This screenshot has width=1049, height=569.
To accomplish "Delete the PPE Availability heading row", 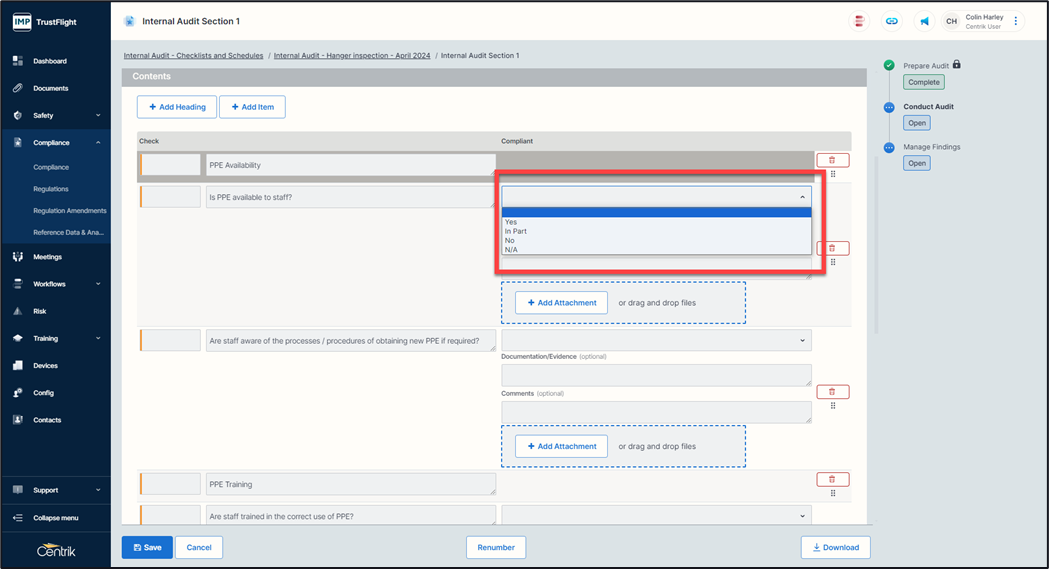I will tap(832, 160).
